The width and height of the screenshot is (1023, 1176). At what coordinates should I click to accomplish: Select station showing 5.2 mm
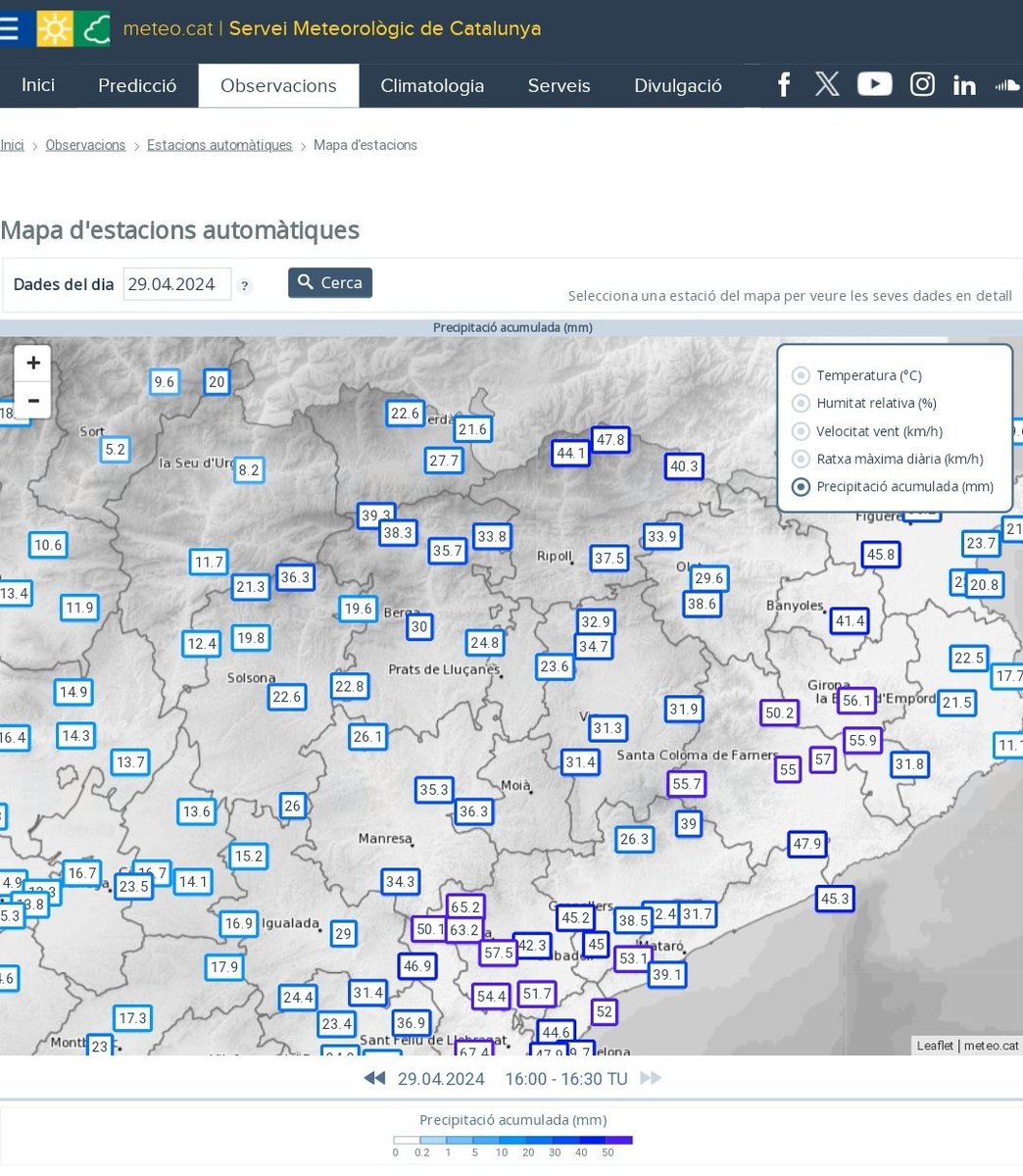(116, 450)
